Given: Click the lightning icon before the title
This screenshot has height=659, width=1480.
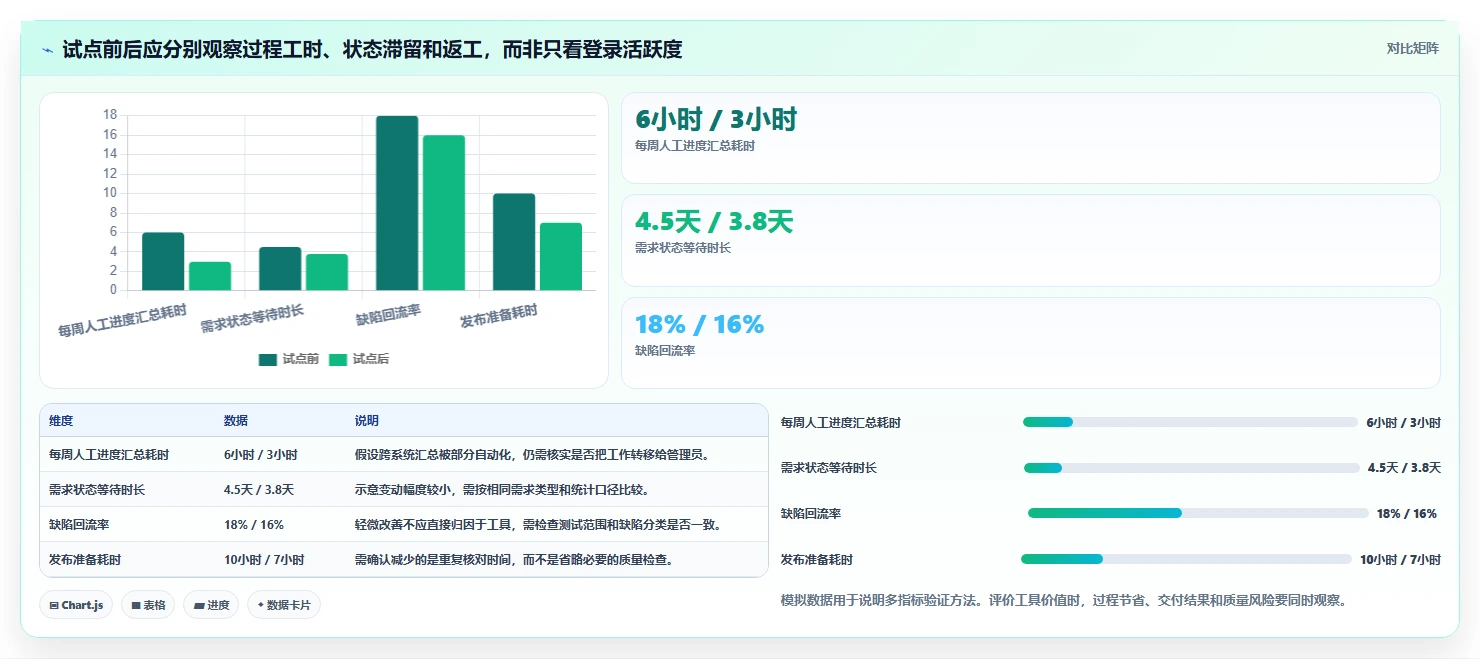Looking at the screenshot, I should pyautogui.click(x=47, y=50).
